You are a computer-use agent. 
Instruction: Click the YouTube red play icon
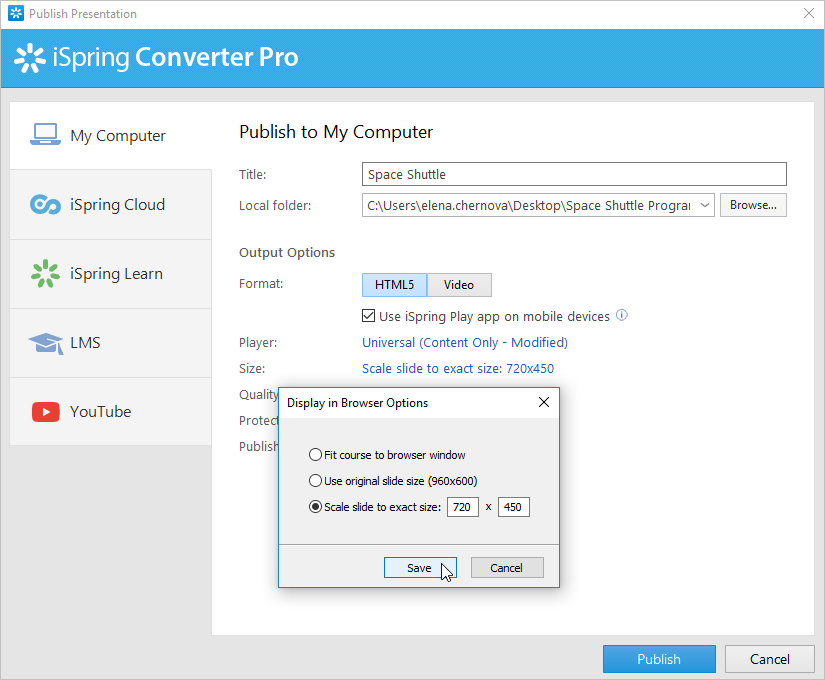46,412
